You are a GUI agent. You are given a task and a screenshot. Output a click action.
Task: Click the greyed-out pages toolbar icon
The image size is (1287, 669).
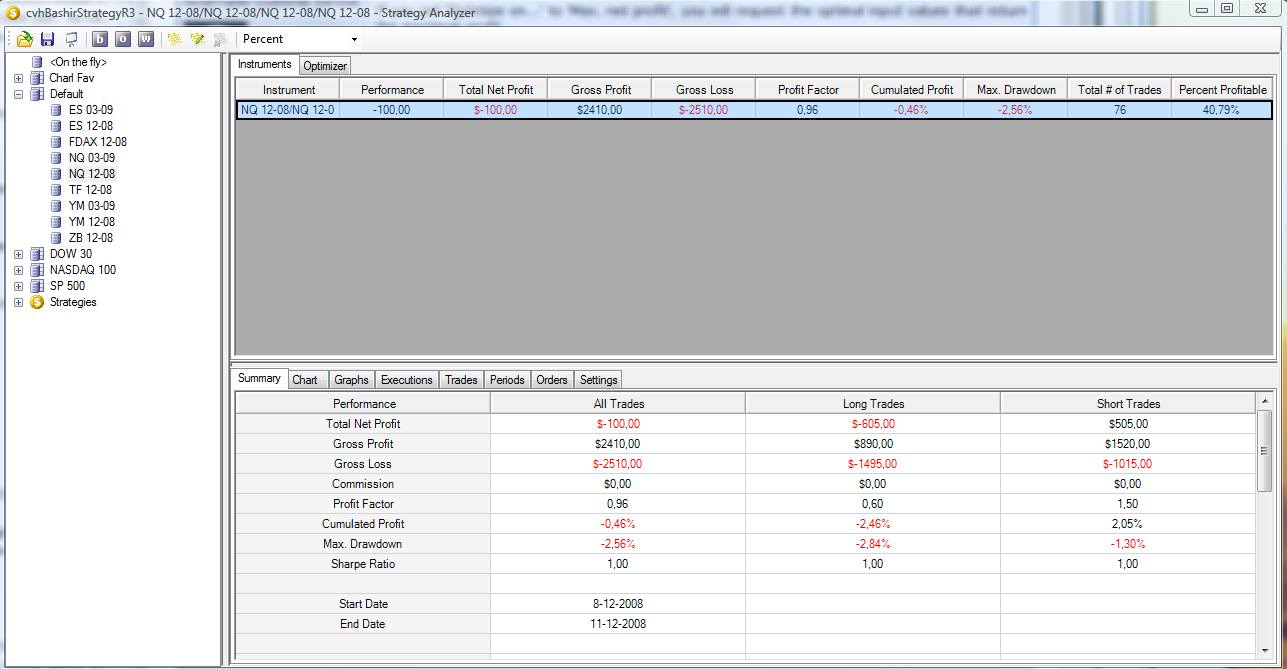pyautogui.click(x=219, y=39)
